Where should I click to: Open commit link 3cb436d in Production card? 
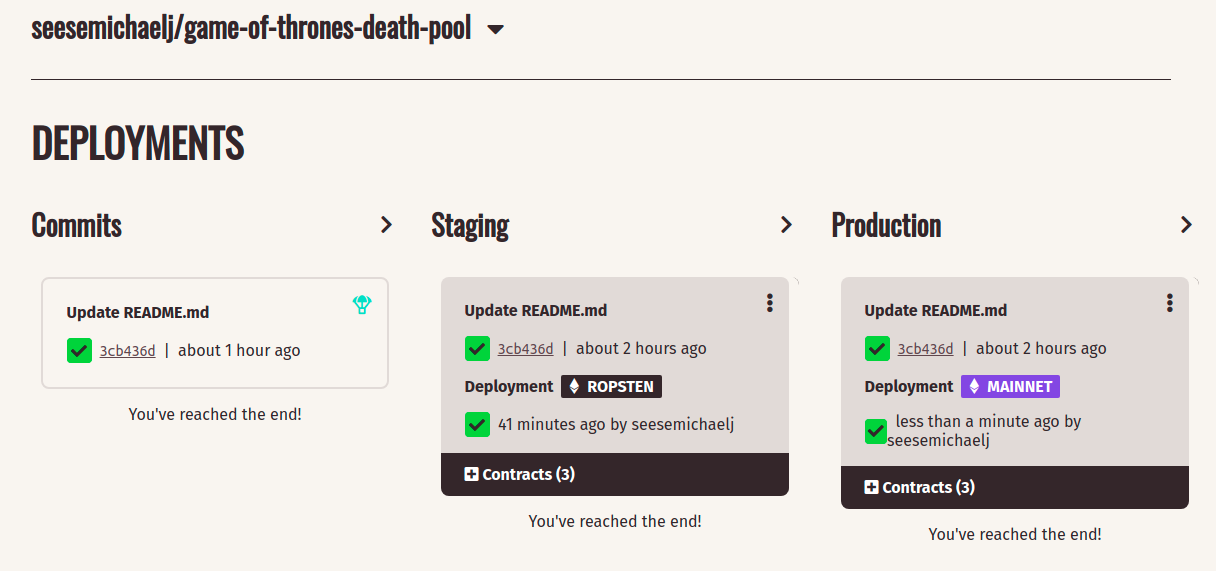tap(925, 349)
